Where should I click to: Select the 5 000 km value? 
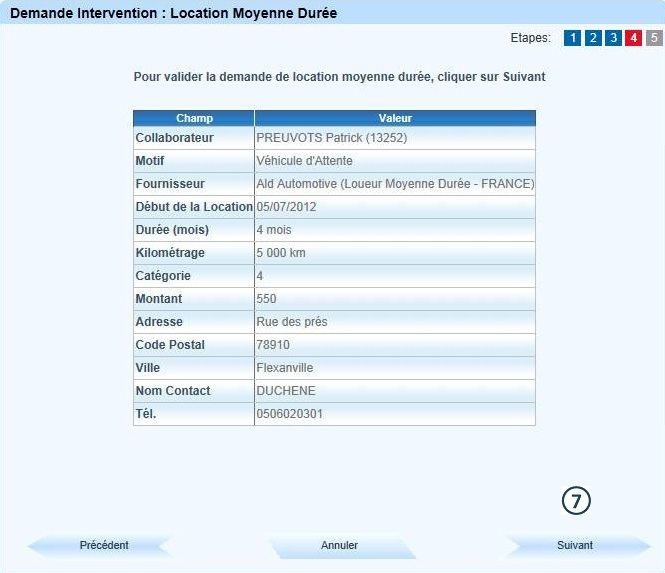(280, 253)
